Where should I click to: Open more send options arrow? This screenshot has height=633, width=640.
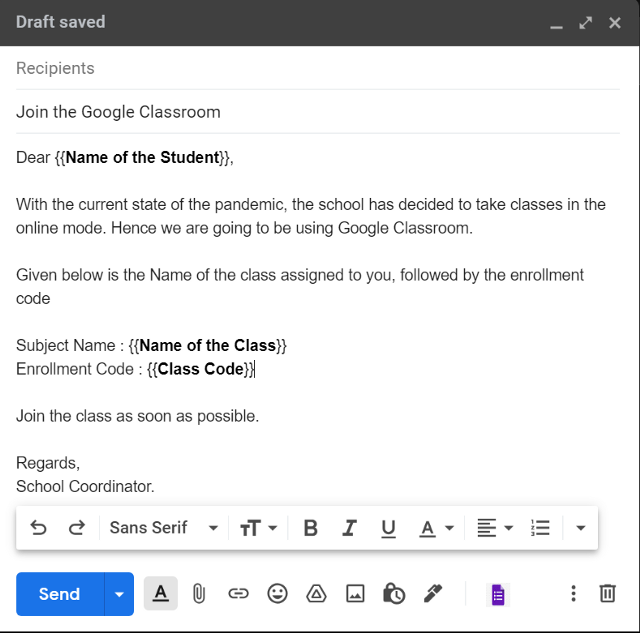point(119,594)
